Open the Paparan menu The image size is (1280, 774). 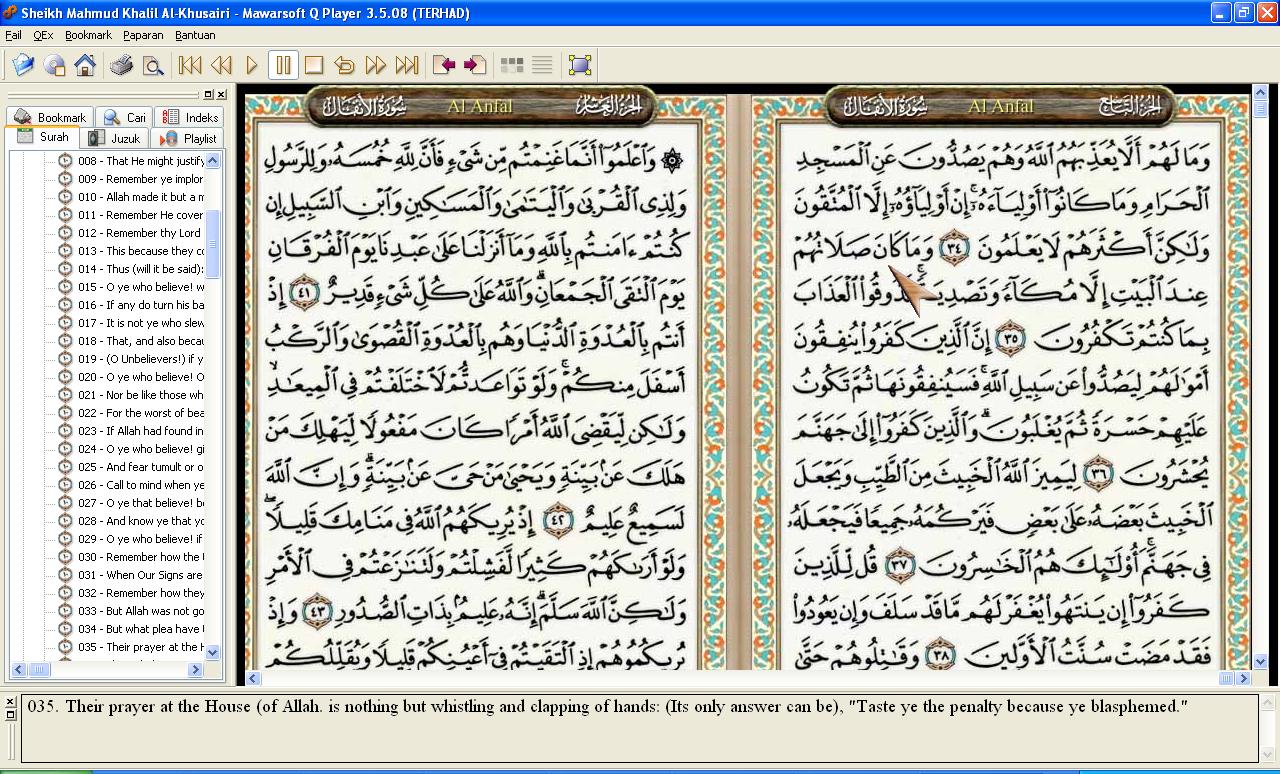click(x=143, y=35)
